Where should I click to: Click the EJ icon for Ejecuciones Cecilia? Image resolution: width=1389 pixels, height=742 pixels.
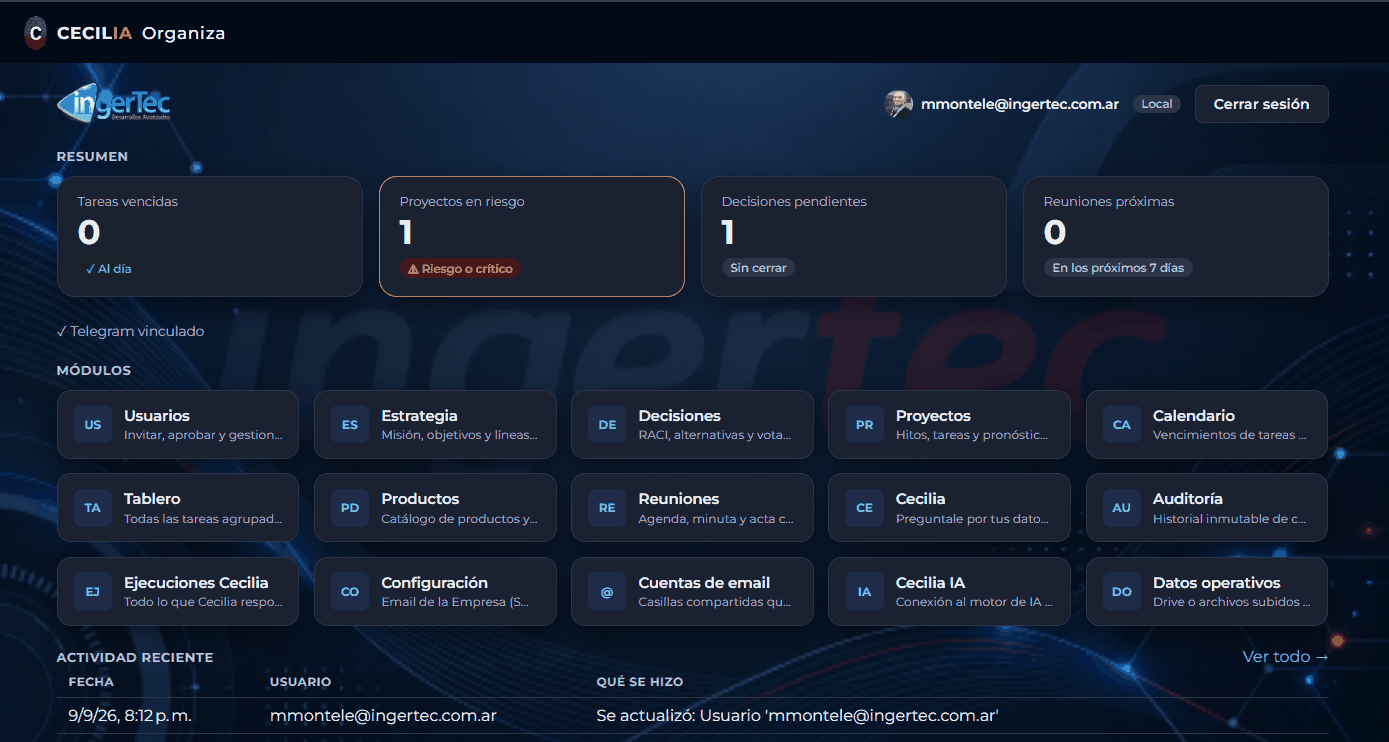(x=93, y=591)
